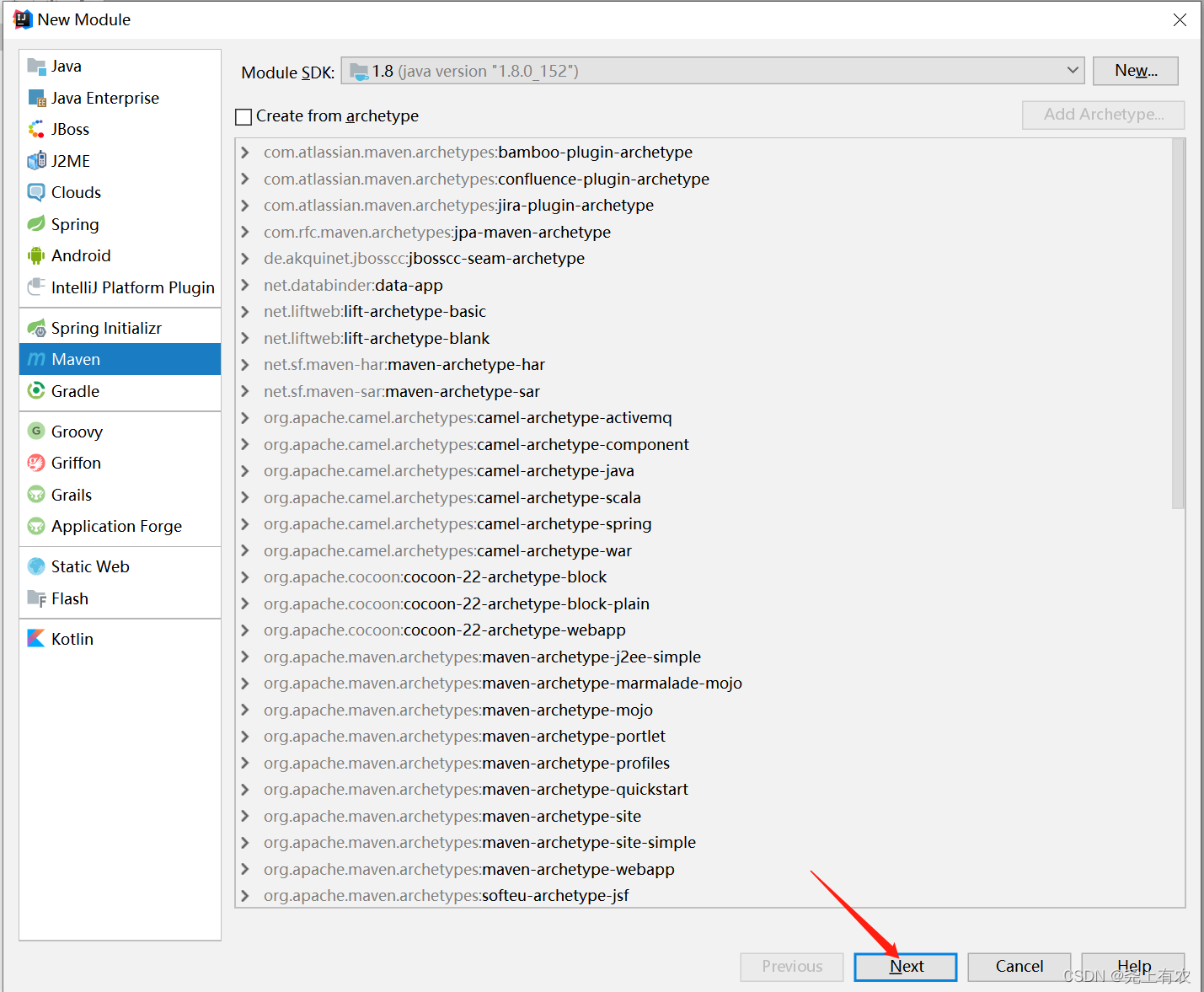Click the Griffon red icon

[x=36, y=463]
